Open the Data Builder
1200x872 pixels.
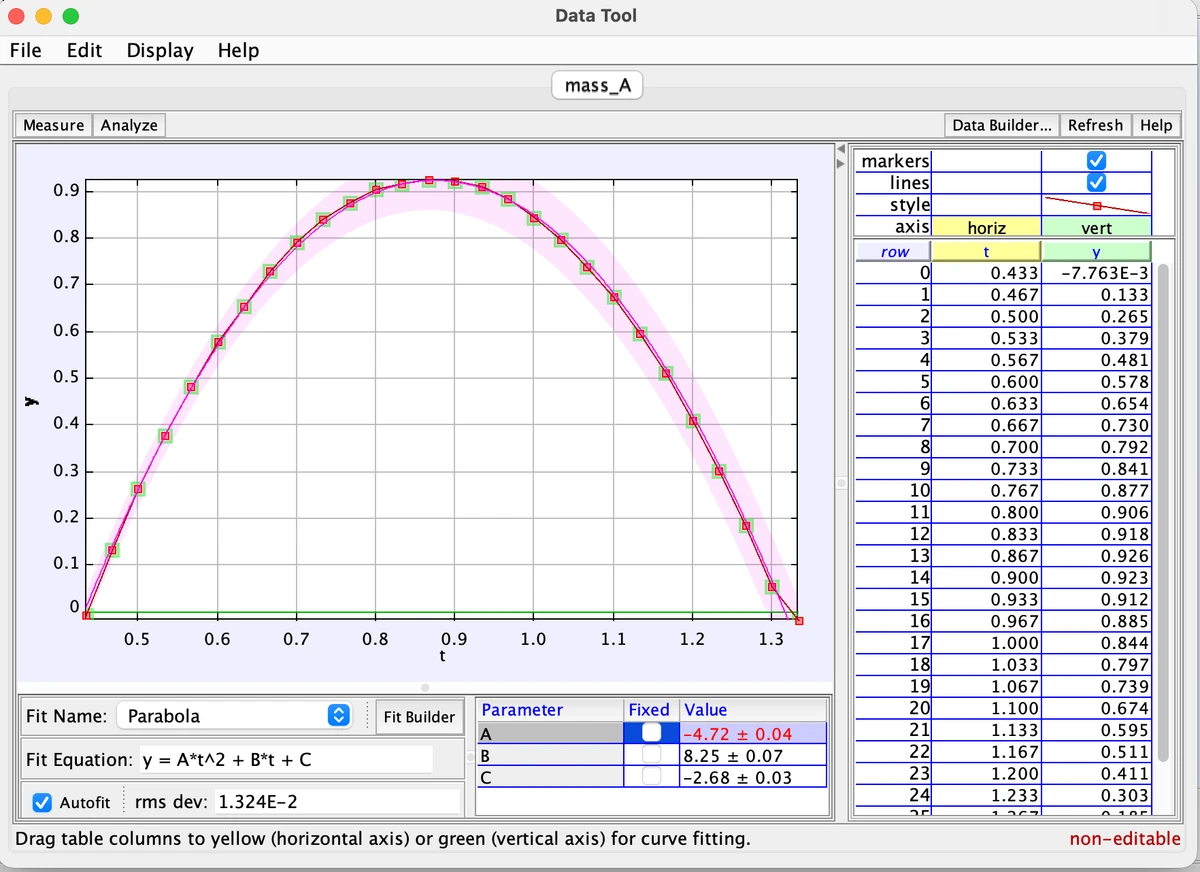tap(1001, 125)
